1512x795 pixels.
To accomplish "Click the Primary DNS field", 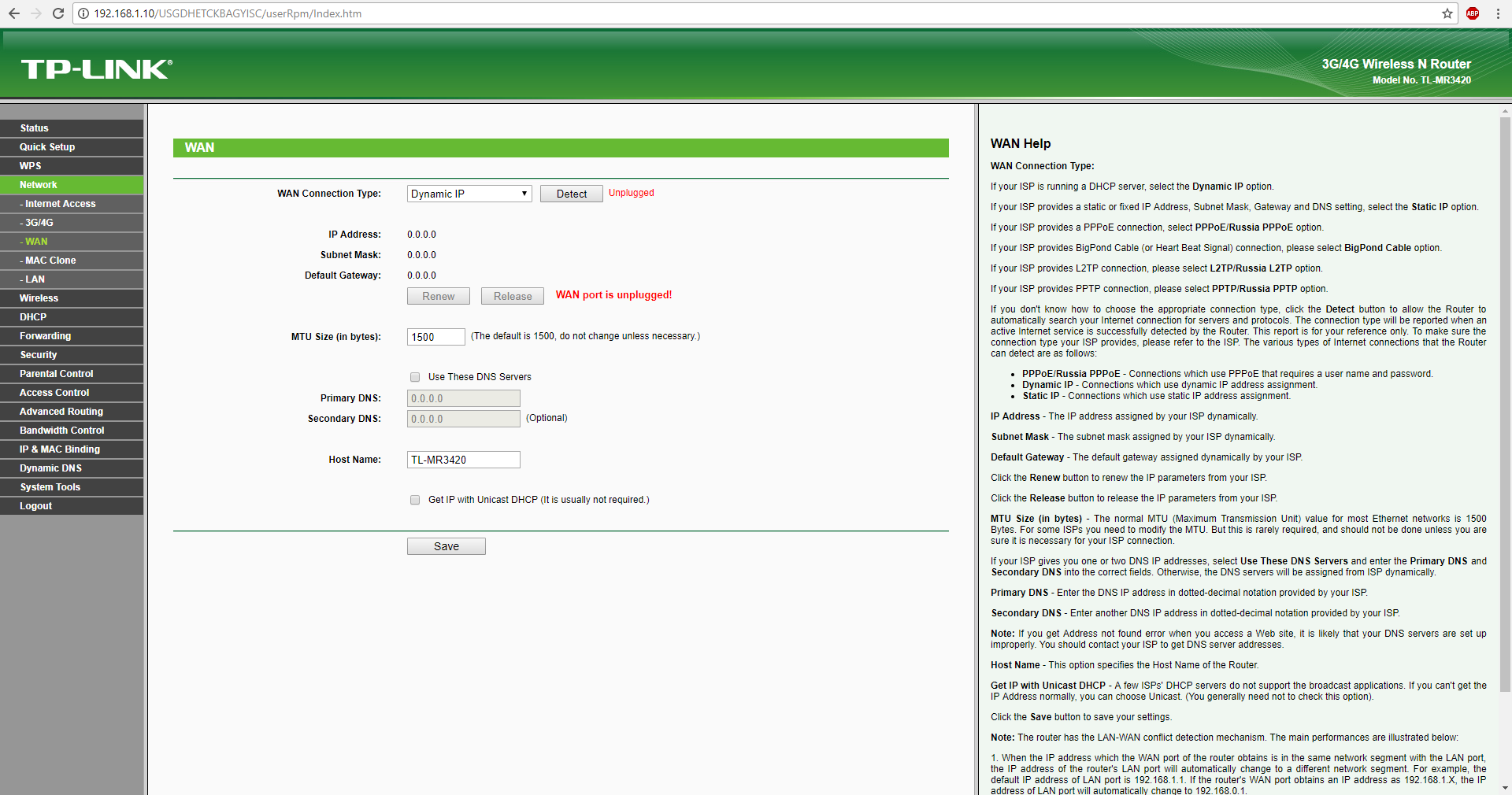I will [464, 398].
